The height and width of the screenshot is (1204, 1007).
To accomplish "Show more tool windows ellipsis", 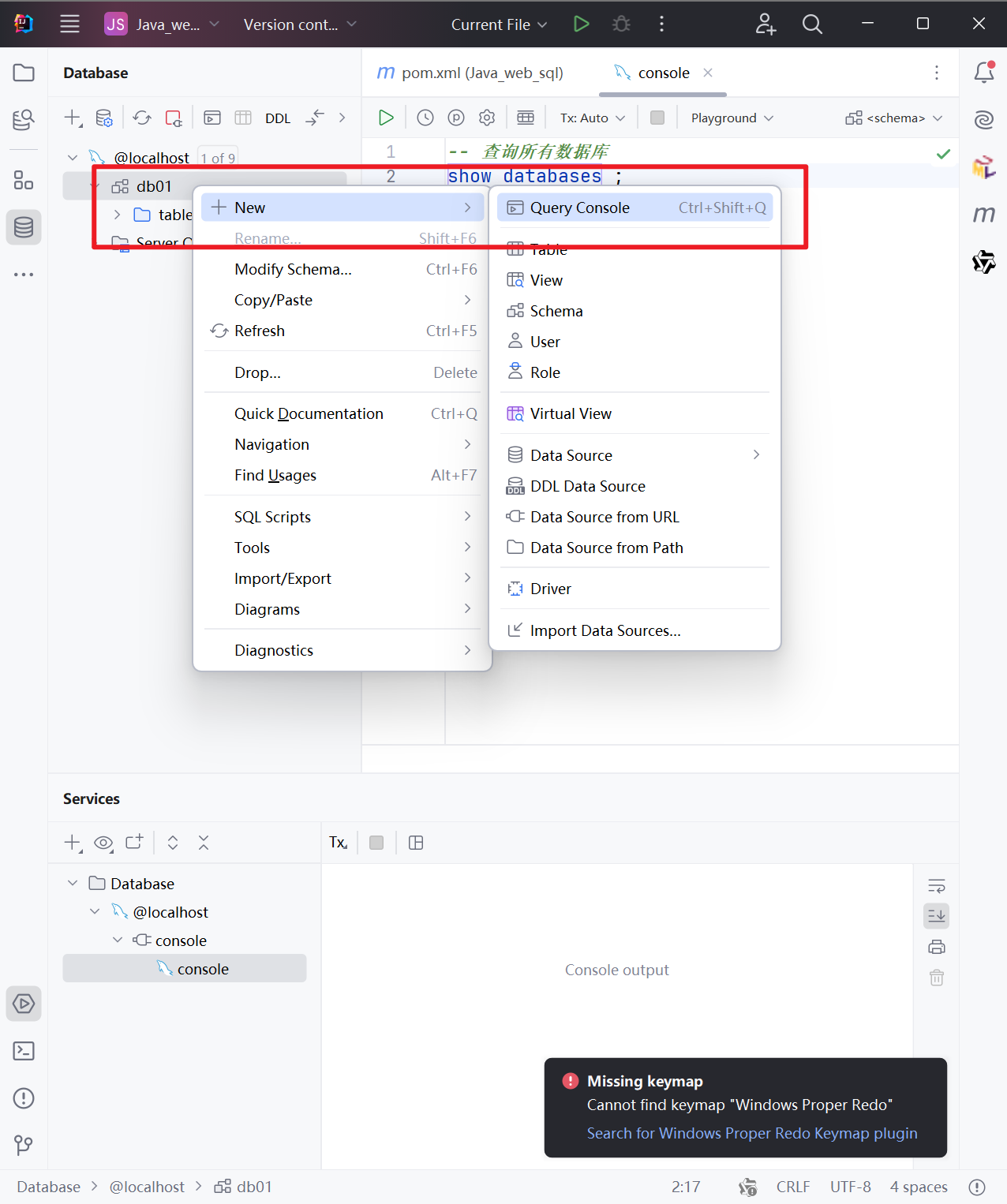I will coord(24,275).
